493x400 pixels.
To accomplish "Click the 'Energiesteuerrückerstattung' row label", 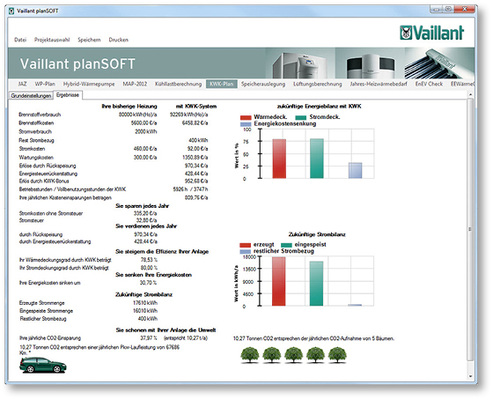I will (x=48, y=174).
